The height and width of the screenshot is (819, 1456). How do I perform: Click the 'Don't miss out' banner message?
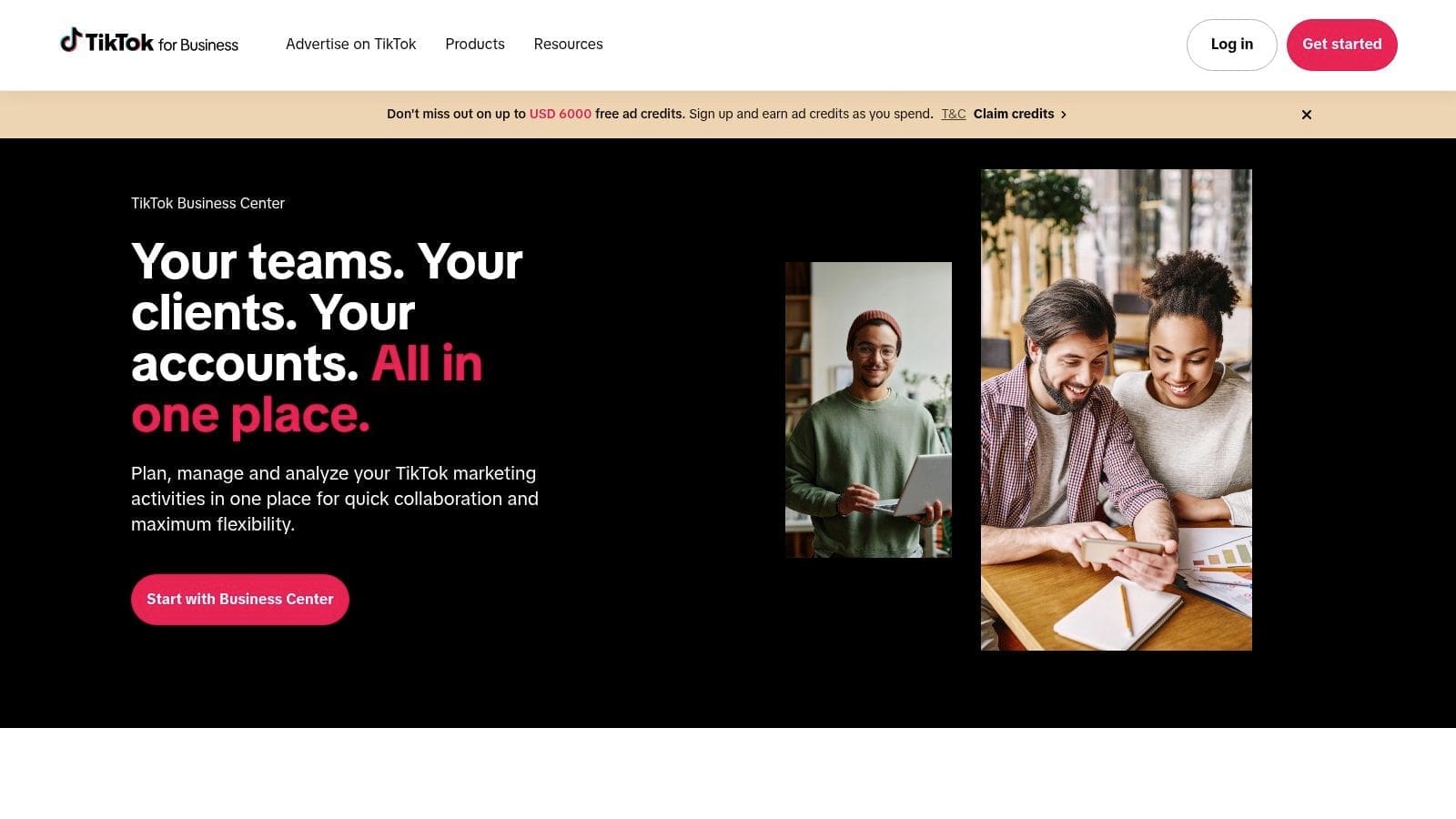click(x=660, y=114)
